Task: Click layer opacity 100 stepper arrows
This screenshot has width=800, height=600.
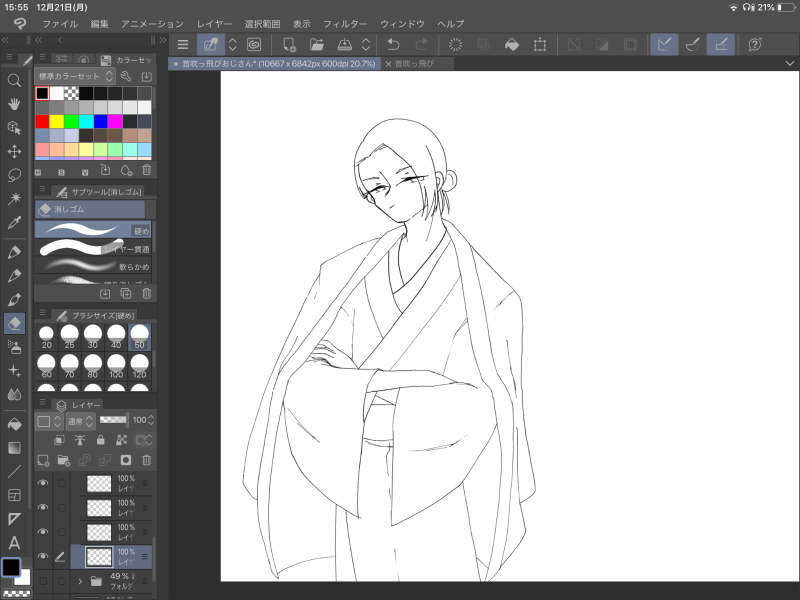Action: pos(151,420)
